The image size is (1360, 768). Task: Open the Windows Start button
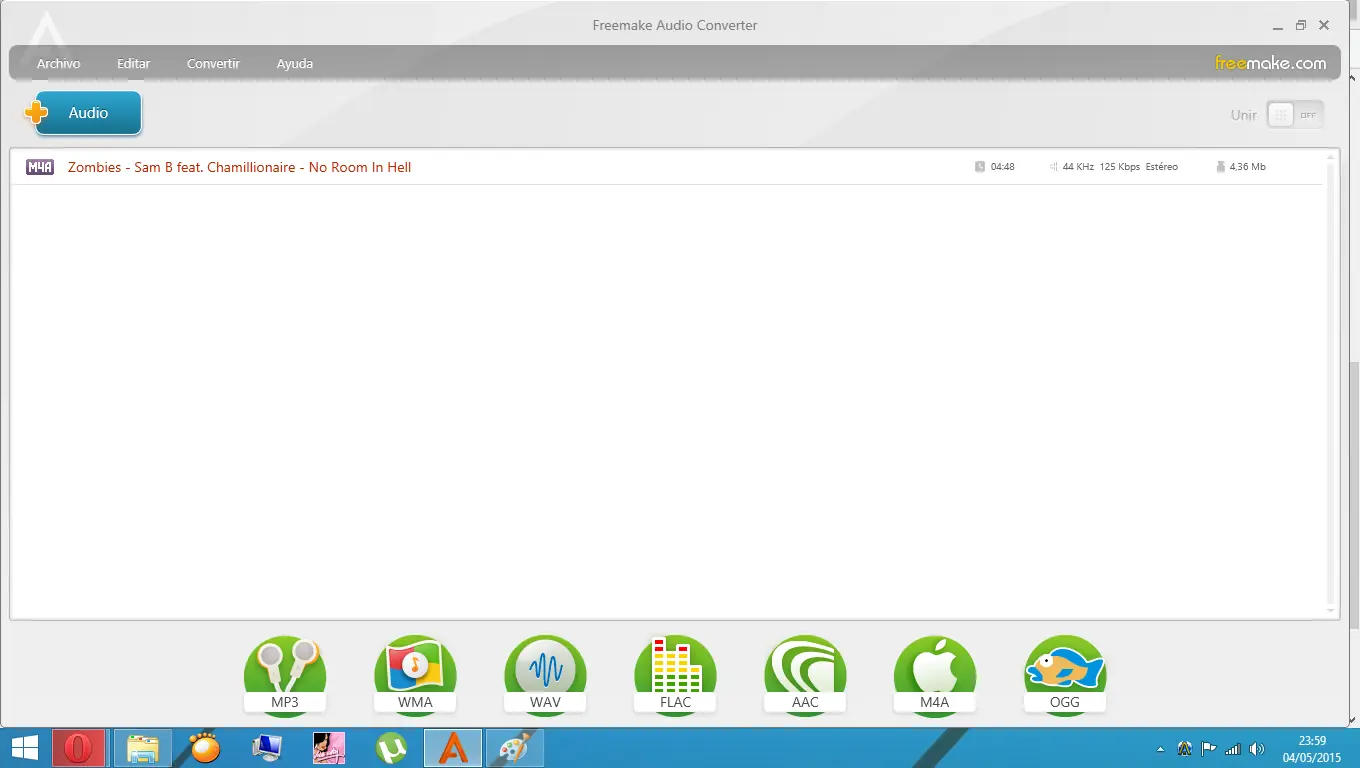point(24,748)
